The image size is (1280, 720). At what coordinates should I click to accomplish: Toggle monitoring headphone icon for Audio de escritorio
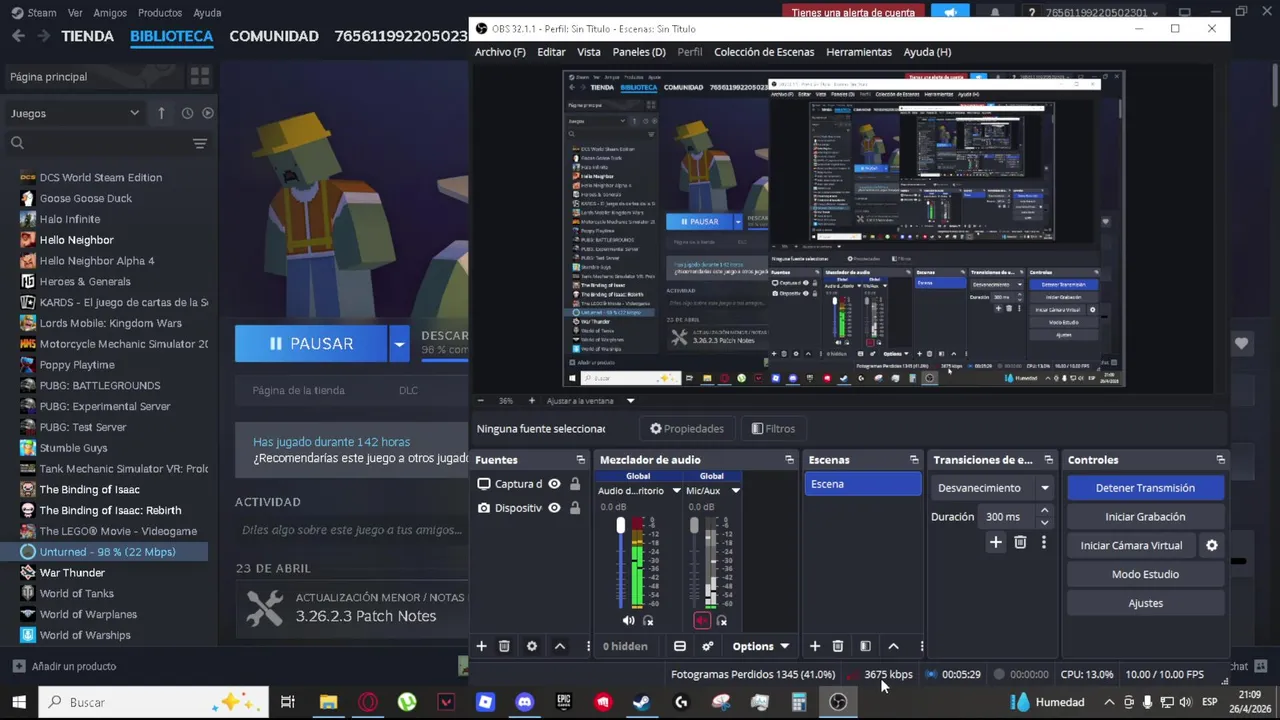click(648, 621)
